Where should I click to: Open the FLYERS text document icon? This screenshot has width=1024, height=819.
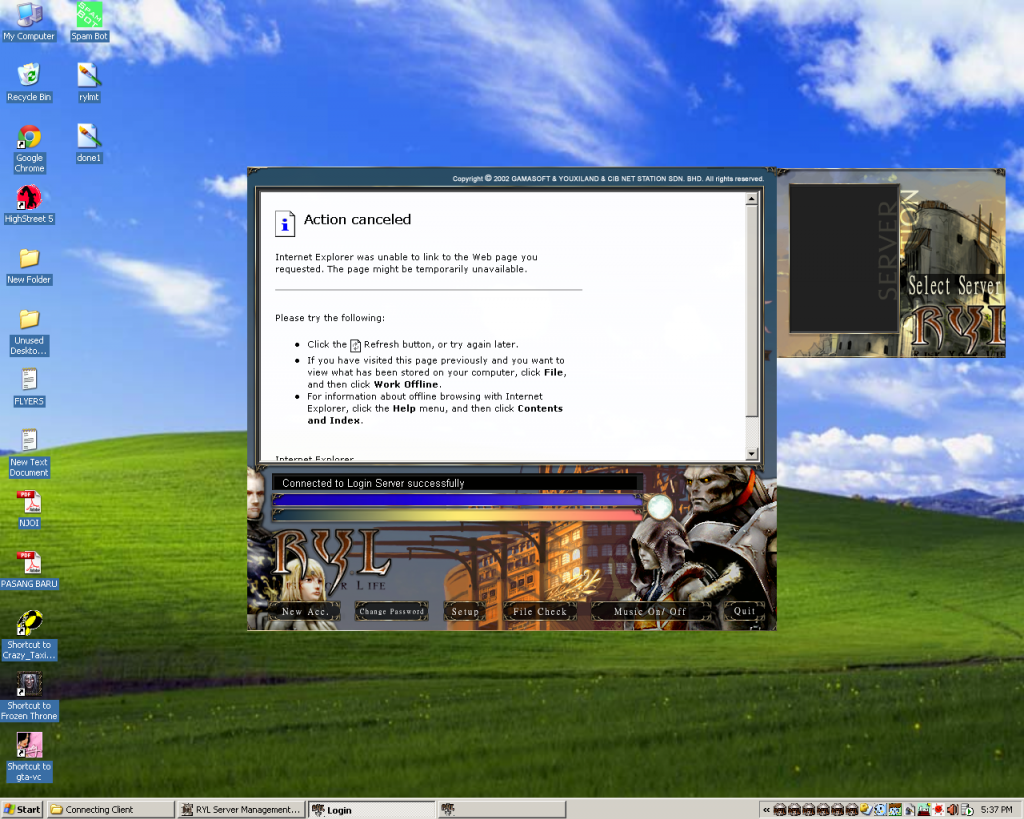pyautogui.click(x=29, y=380)
